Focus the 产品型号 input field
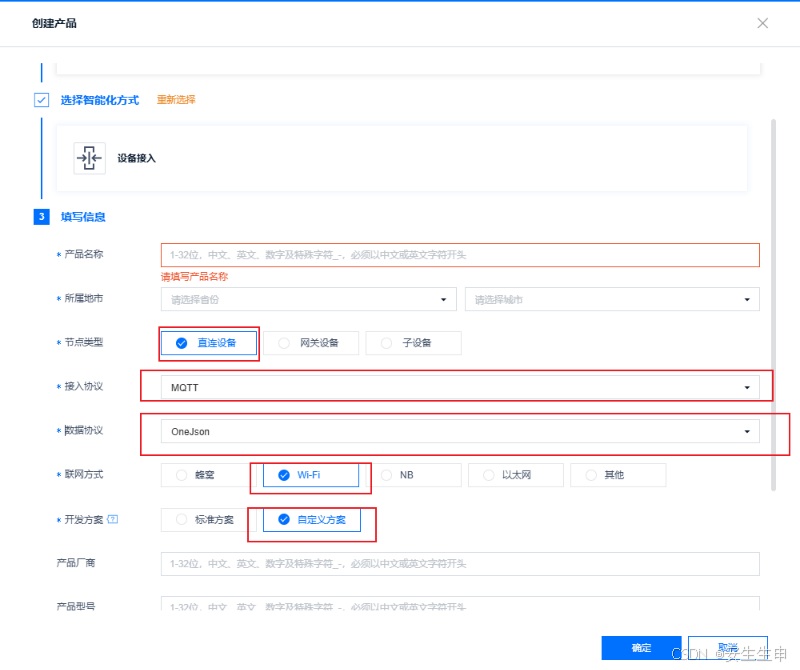The image size is (800, 670). pos(460,604)
